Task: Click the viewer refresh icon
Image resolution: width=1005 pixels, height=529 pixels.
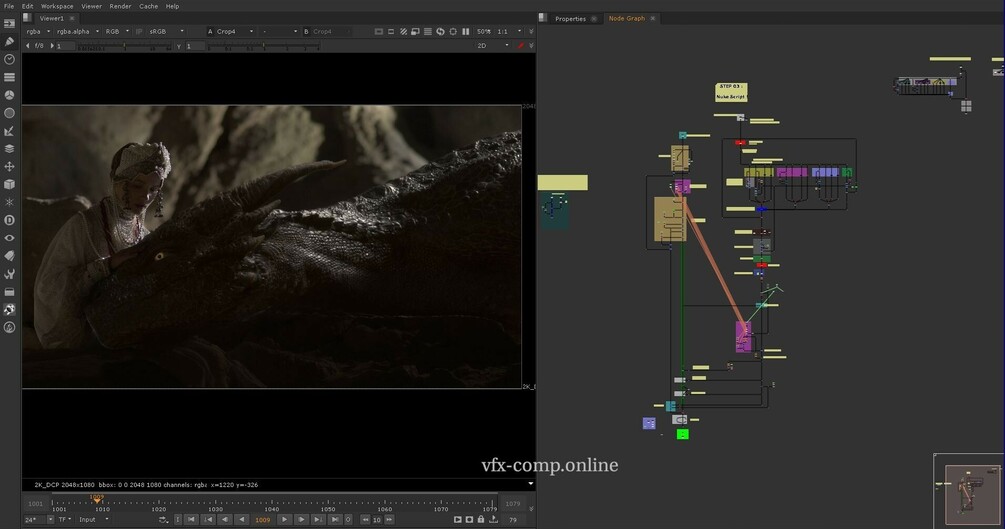Action: pos(440,31)
